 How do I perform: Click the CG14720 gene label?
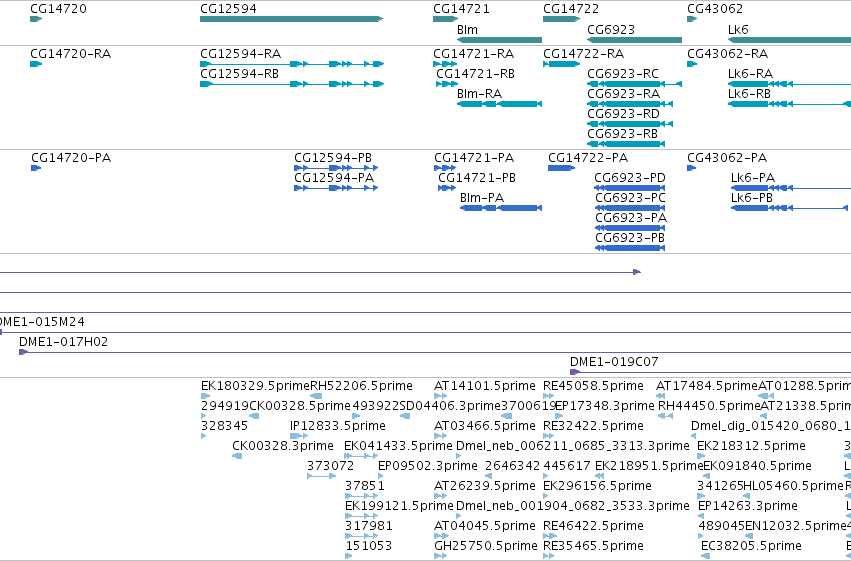pos(58,9)
